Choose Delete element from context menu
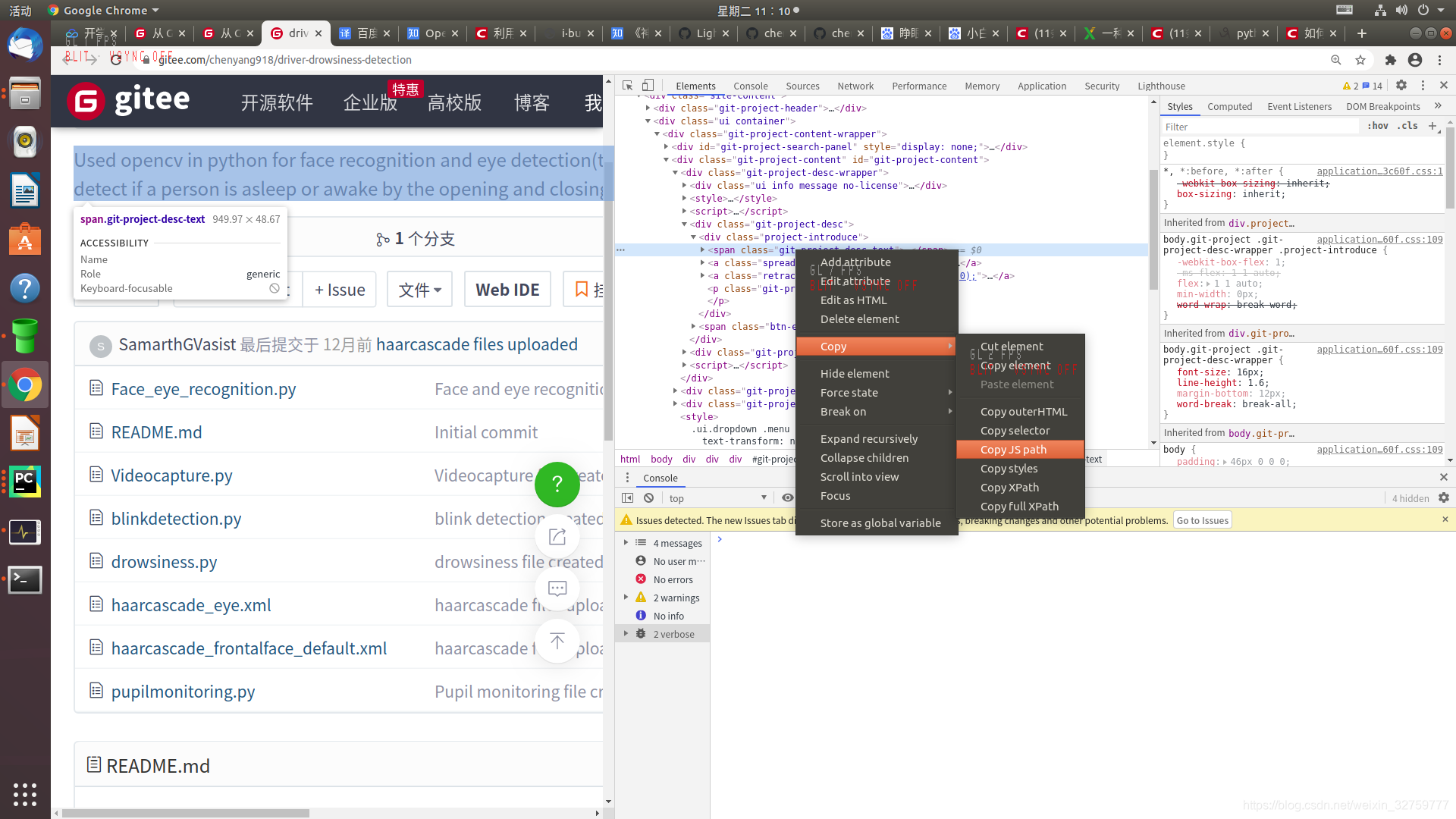Viewport: 1456px width, 819px height. tap(877, 319)
